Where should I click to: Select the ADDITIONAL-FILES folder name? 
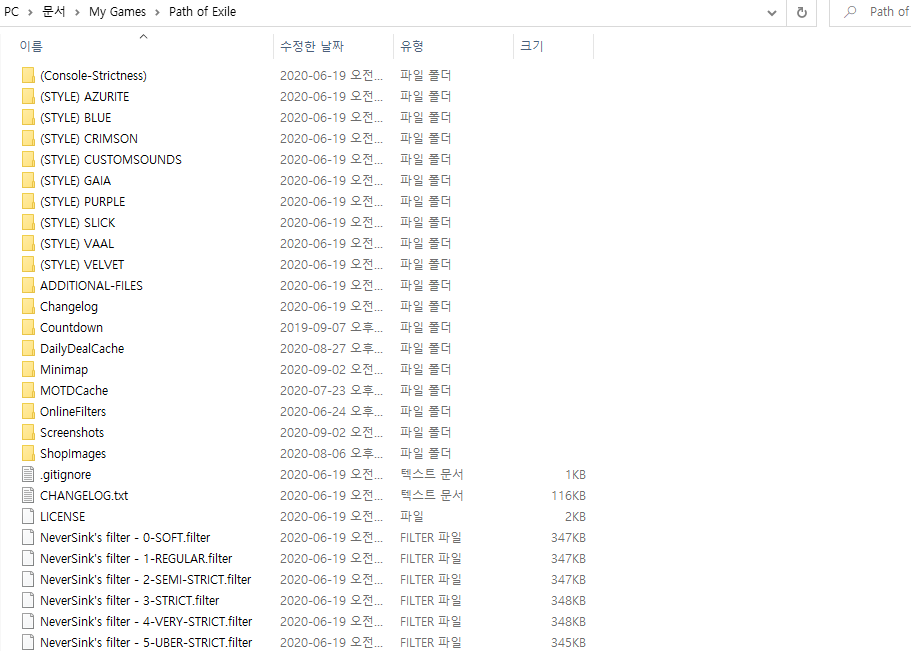pyautogui.click(x=91, y=286)
